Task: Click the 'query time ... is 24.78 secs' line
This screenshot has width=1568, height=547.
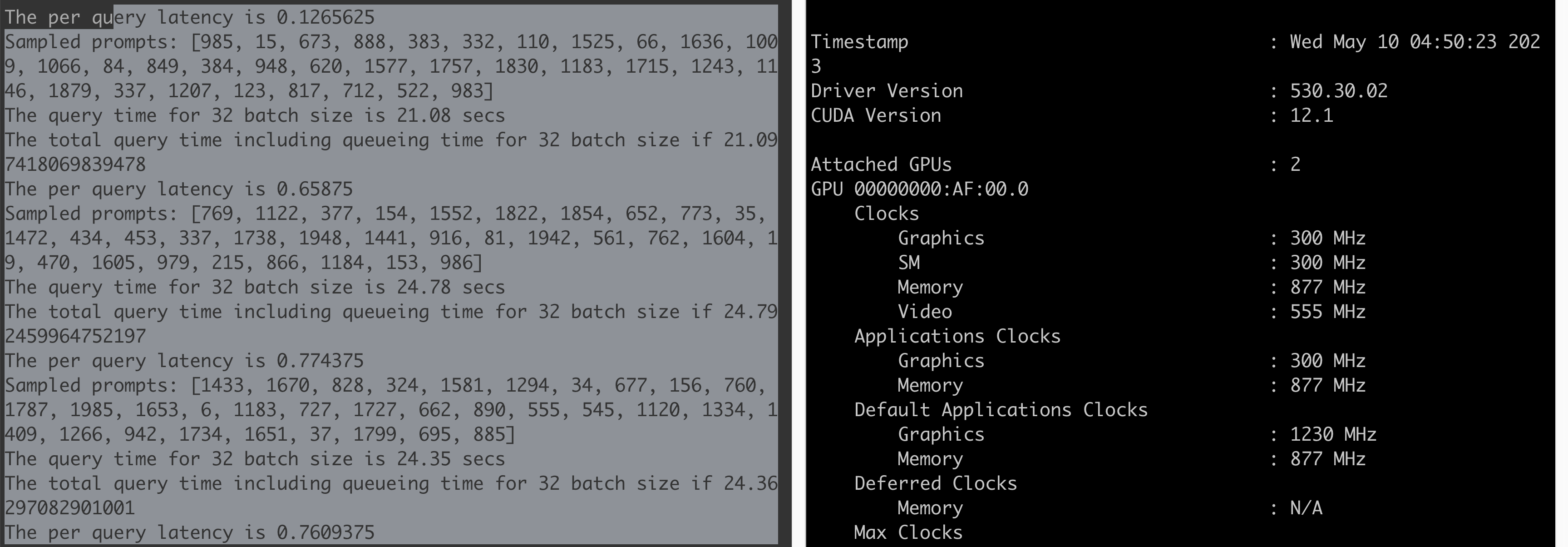Action: tap(254, 287)
